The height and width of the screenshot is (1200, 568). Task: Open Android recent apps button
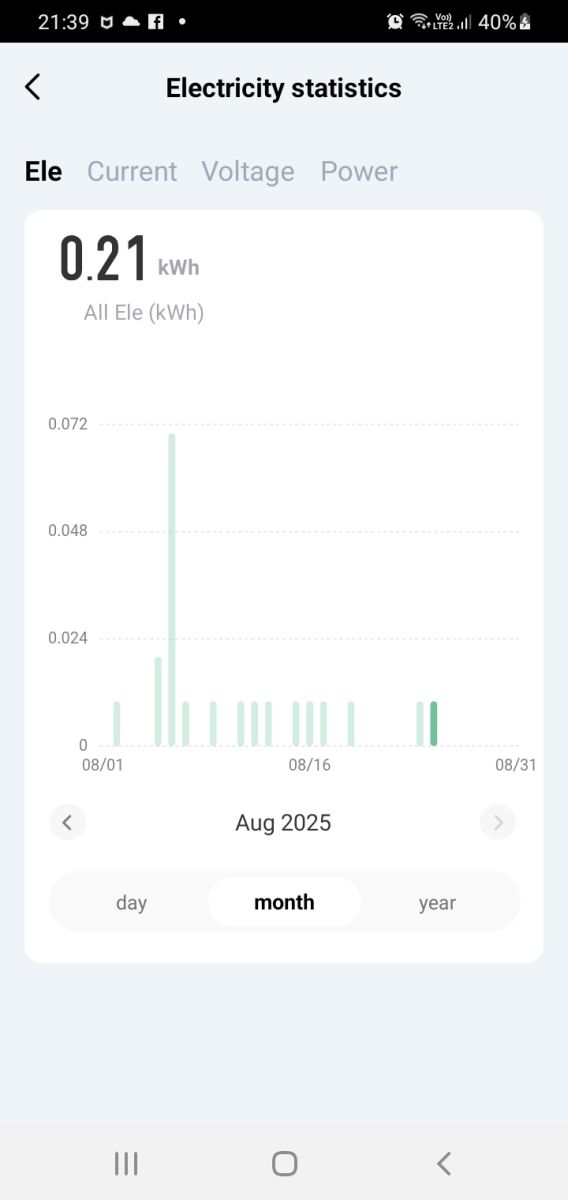point(126,1163)
